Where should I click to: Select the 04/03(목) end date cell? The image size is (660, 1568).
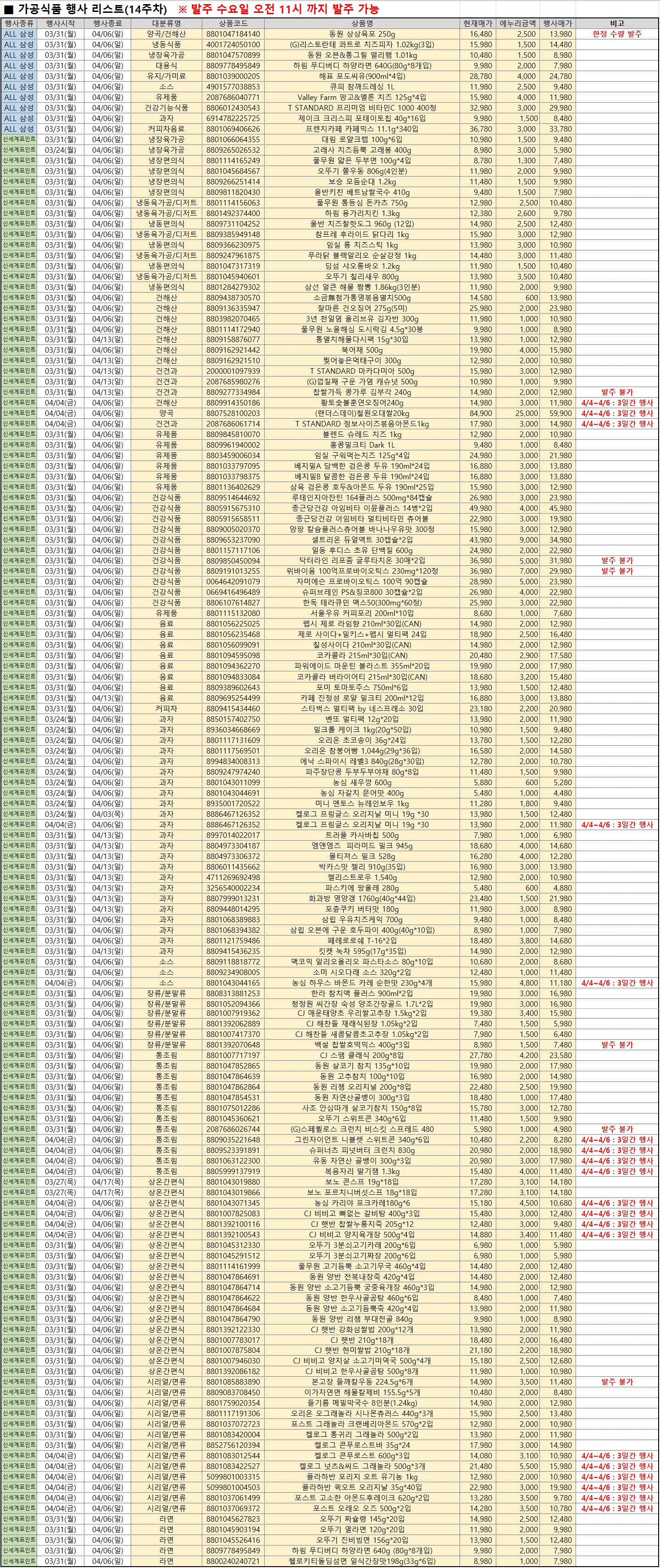coord(108,814)
